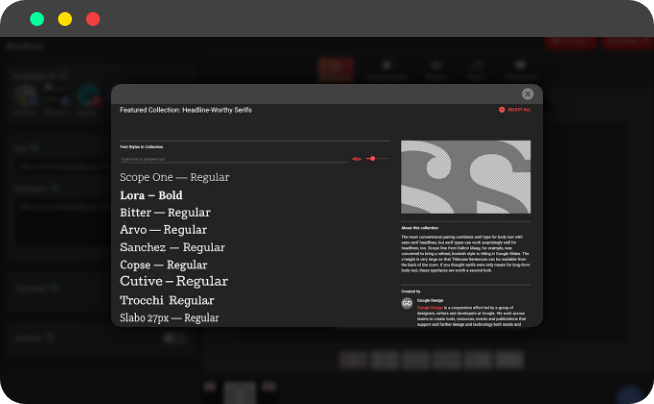This screenshot has width=654, height=404.
Task: Select the Lora — Bold font style
Action: click(x=151, y=195)
